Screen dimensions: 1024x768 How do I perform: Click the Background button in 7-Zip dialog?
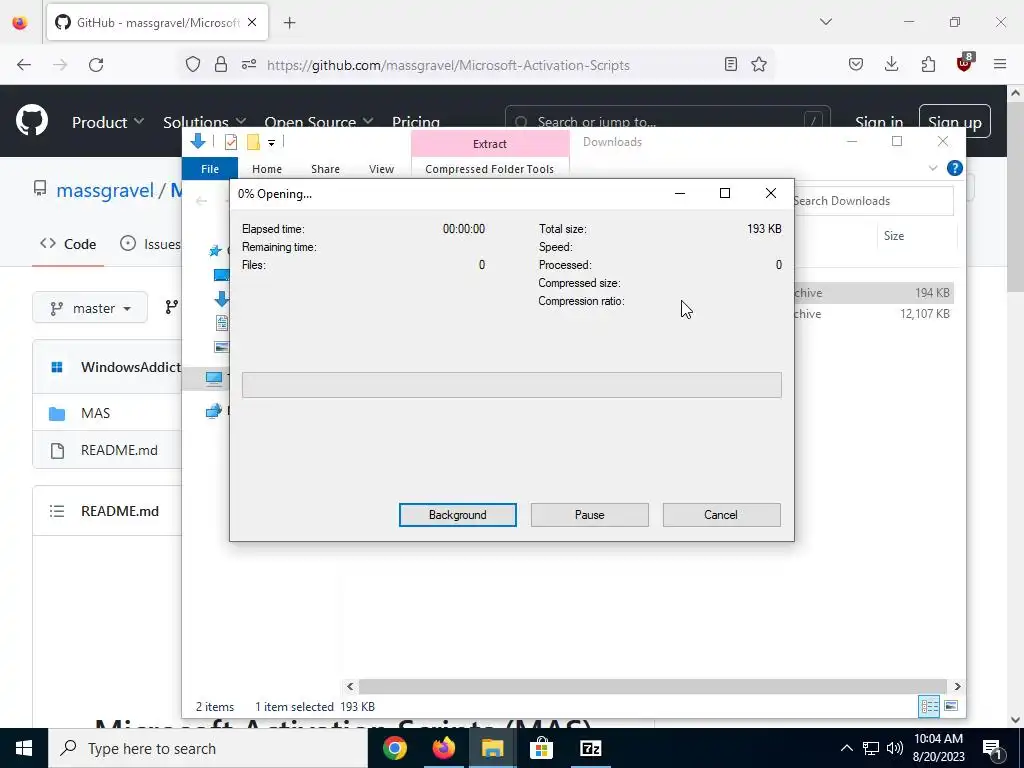[x=457, y=515]
